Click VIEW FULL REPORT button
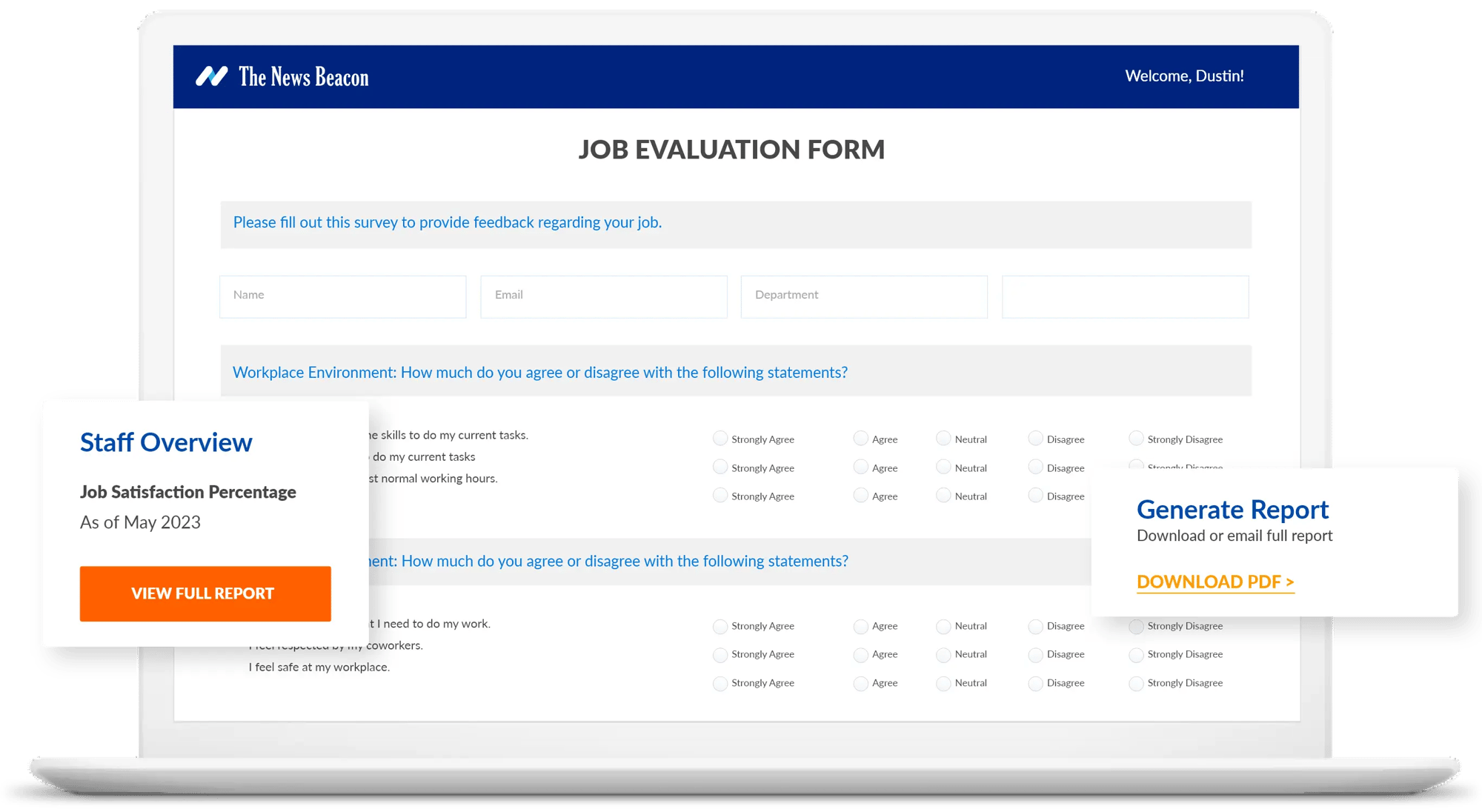1482x812 pixels. 202,593
